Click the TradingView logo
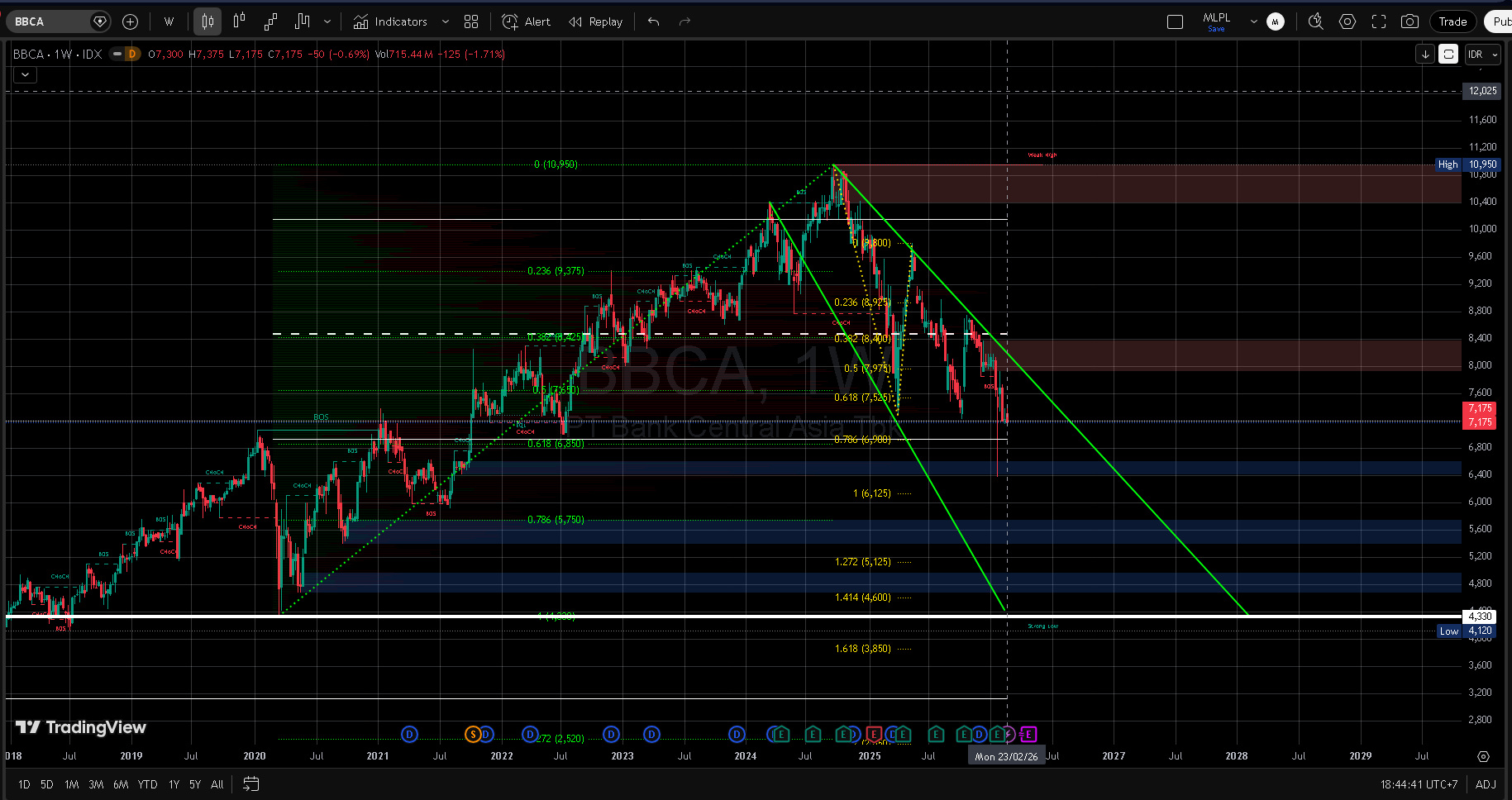Screen dimensions: 1512x800 click(81, 727)
